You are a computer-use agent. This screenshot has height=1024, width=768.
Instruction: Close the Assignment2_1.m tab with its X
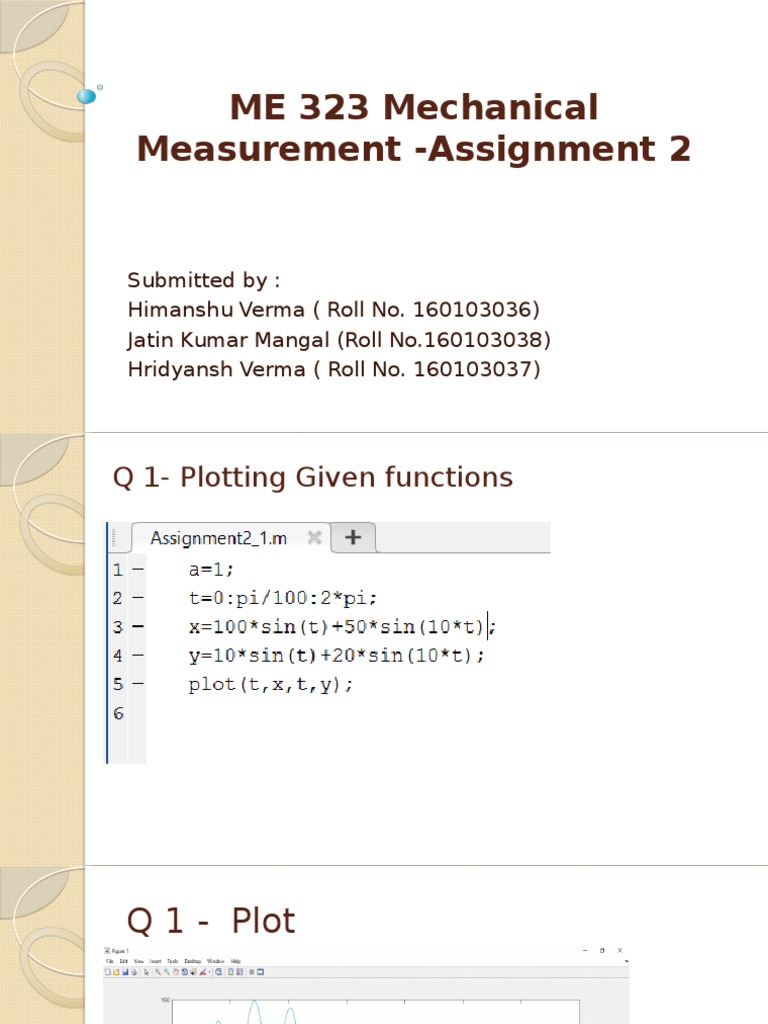[x=314, y=537]
